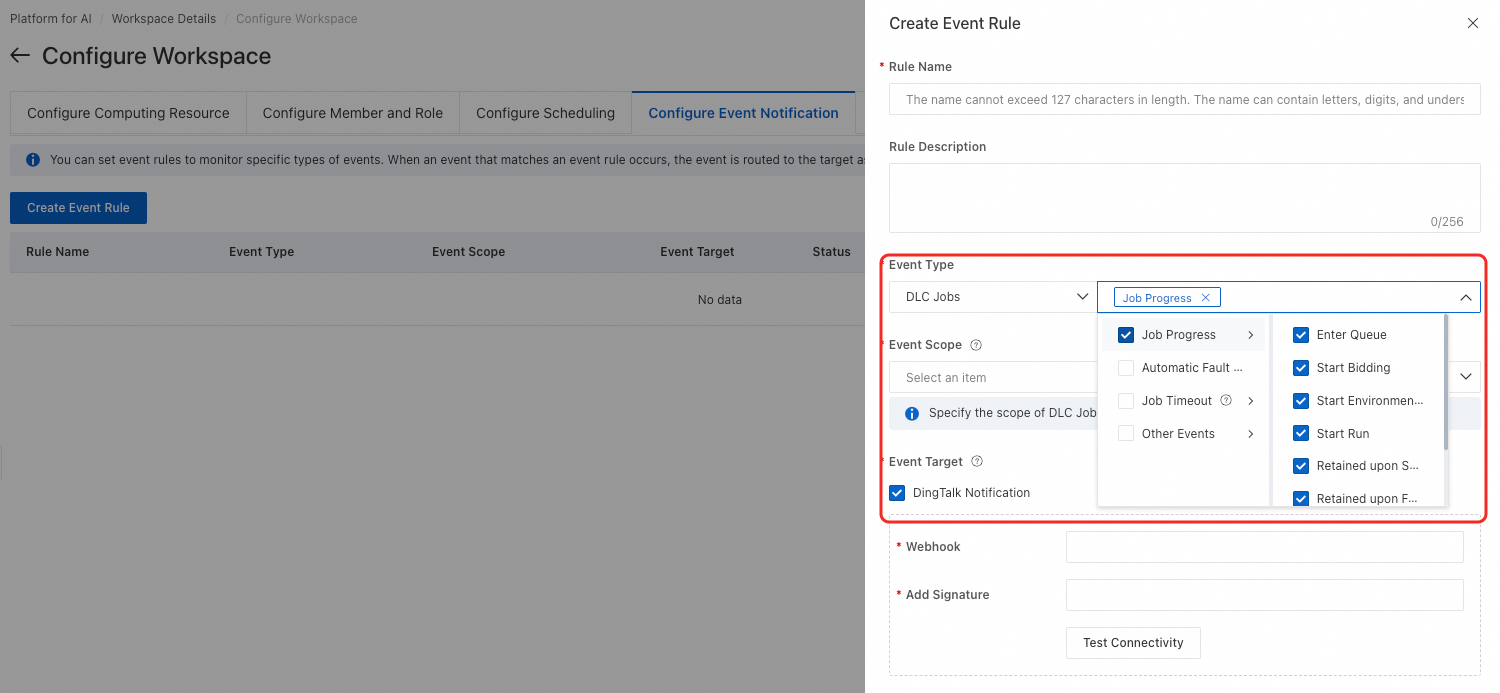Open the Event Scope dropdown arrow
Screen dimensions: 1500x693
click(x=1466, y=377)
